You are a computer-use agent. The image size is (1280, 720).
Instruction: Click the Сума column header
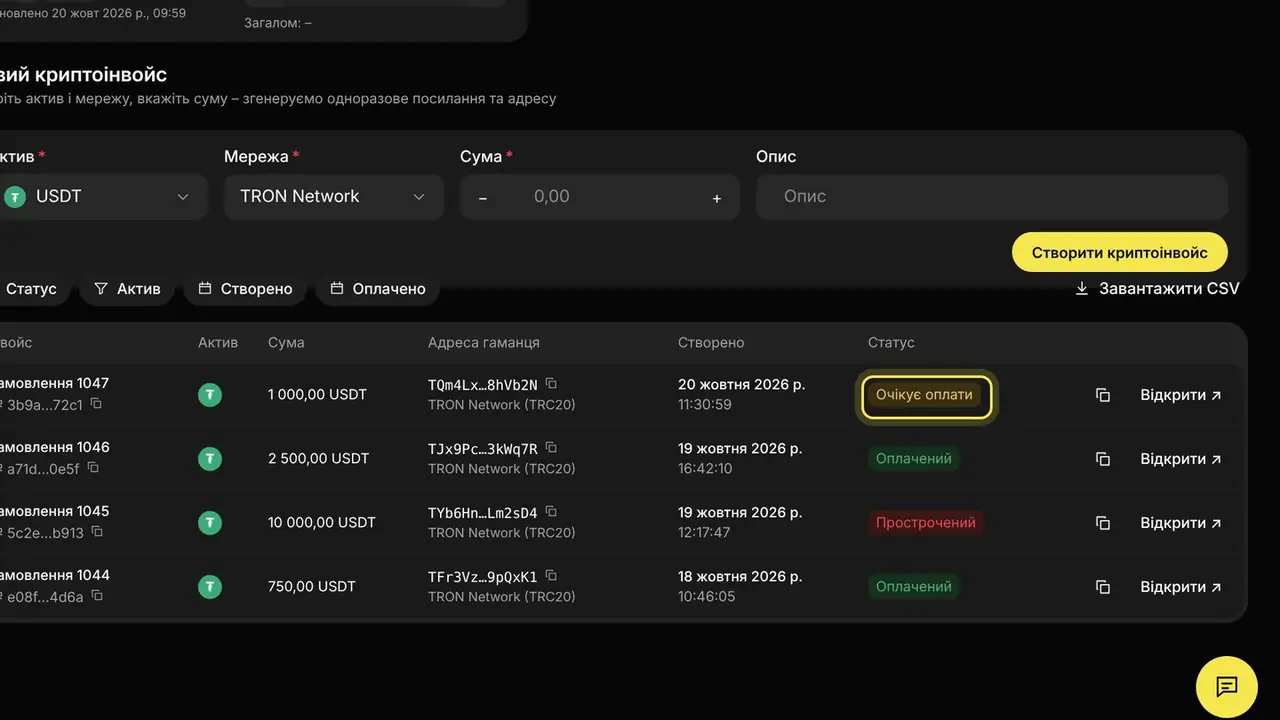point(286,343)
